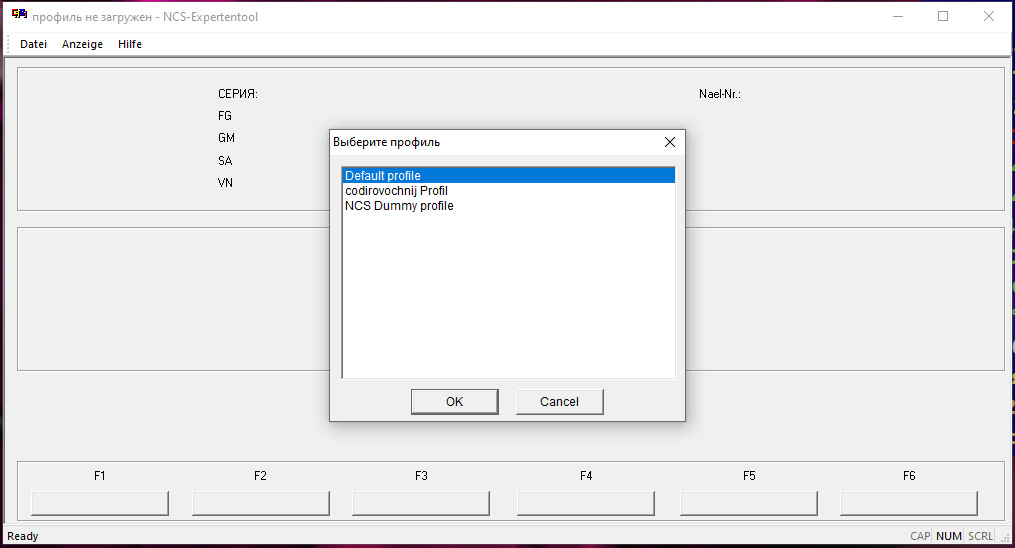Viewport: 1015px width, 548px height.
Task: Click the NCS-Expertentool title bar app icon
Action: point(19,16)
